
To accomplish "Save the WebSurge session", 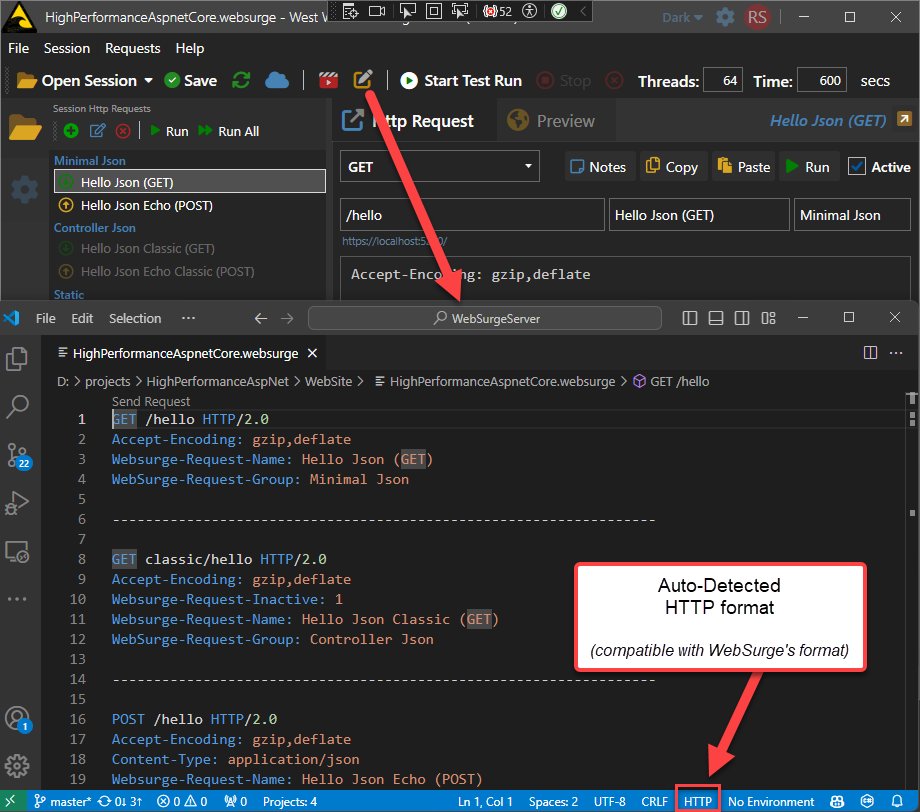I will pos(191,80).
